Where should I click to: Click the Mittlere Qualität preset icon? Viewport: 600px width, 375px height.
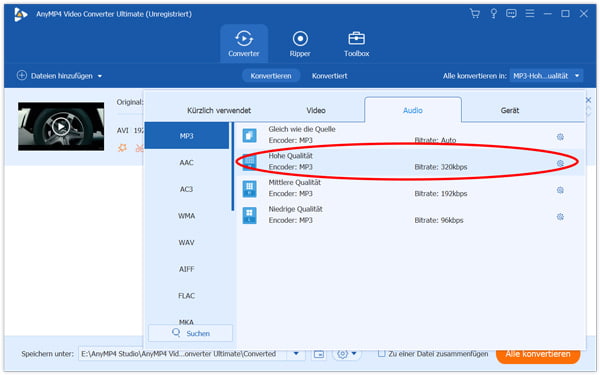click(x=249, y=188)
